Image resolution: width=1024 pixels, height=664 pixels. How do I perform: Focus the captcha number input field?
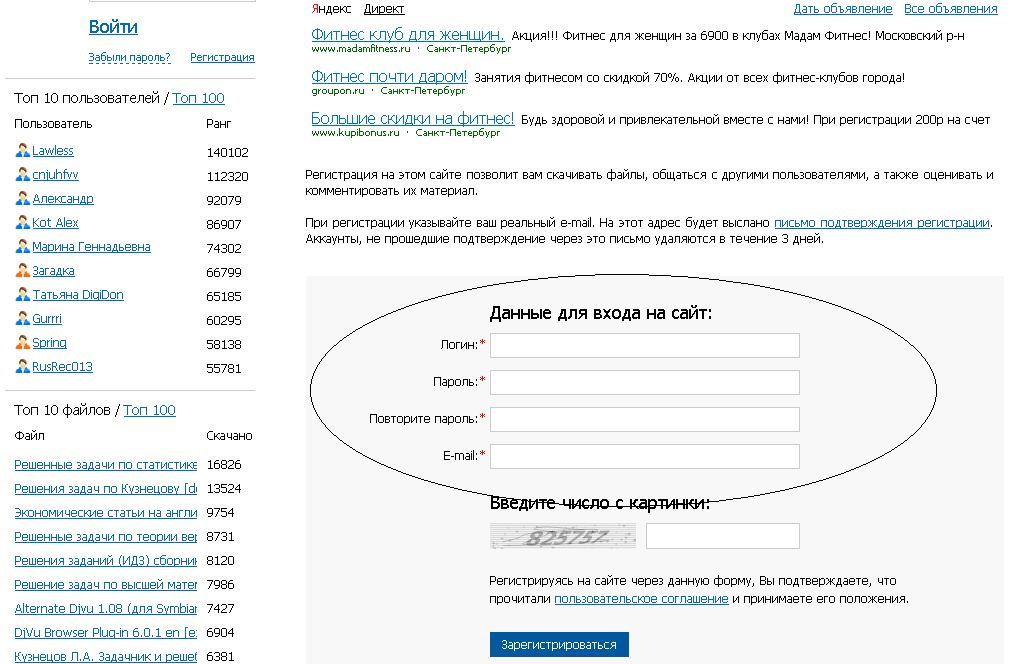click(x=723, y=536)
